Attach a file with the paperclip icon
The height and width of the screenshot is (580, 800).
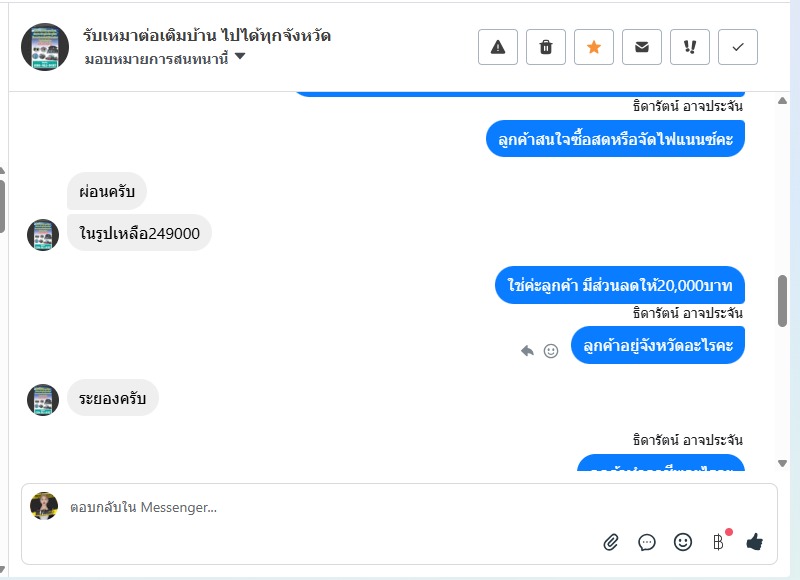click(611, 542)
